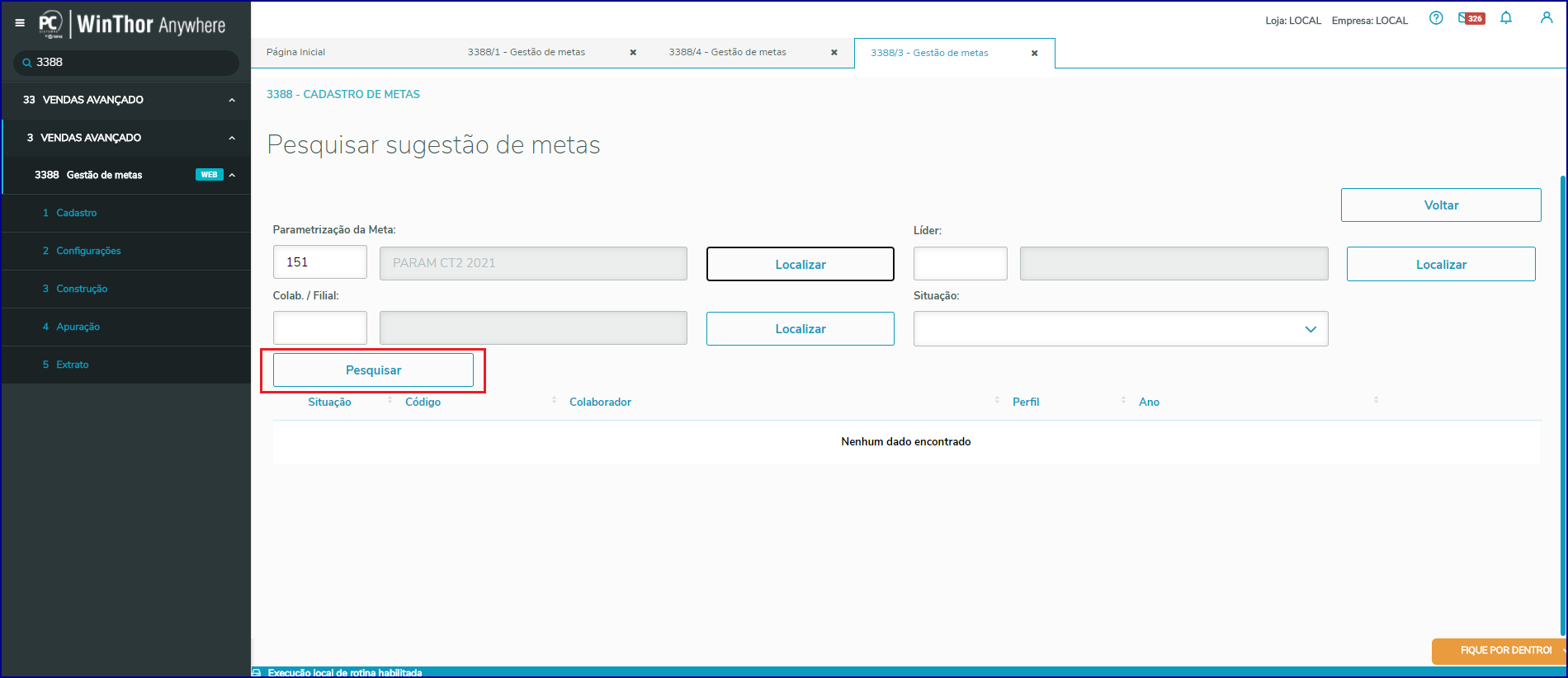The width and height of the screenshot is (1568, 678).
Task: Click the search magnifier icon in sidebar
Action: (27, 63)
